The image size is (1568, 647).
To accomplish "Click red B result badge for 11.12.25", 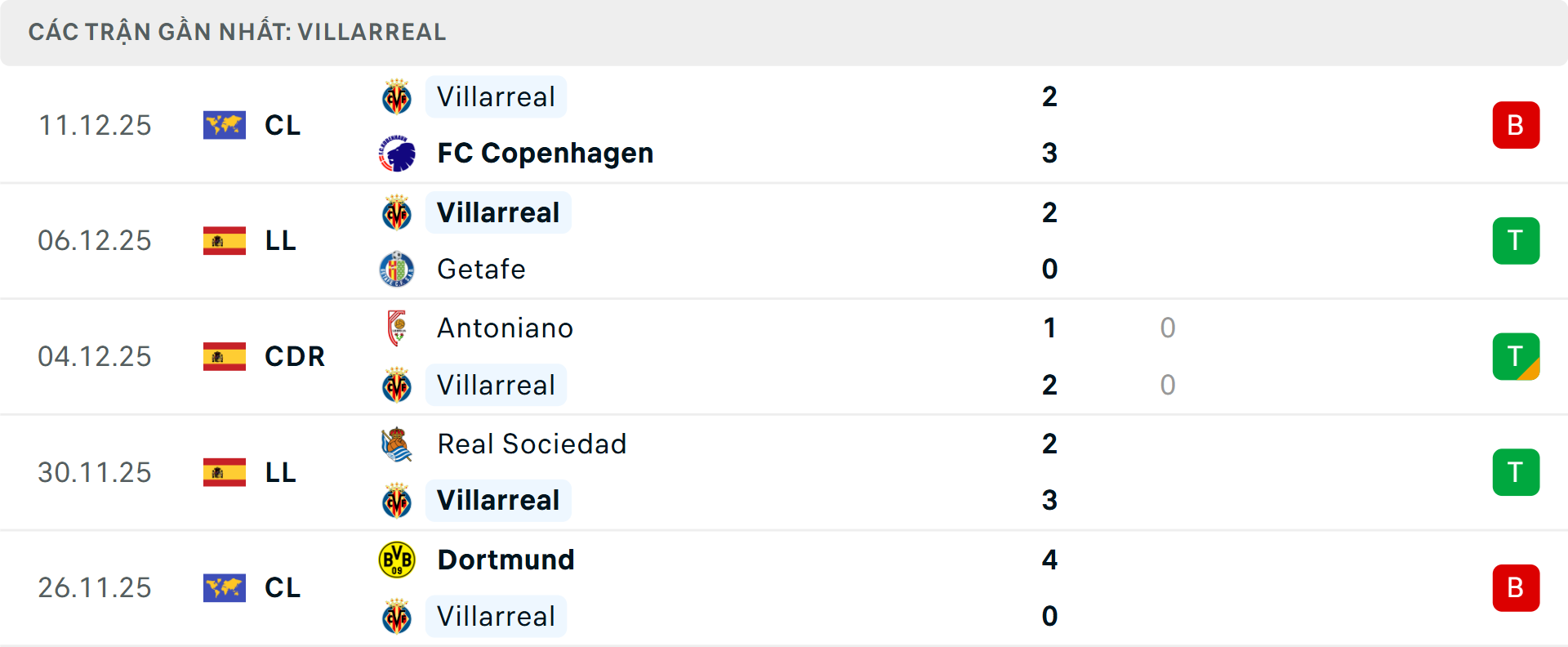I will [x=1516, y=125].
